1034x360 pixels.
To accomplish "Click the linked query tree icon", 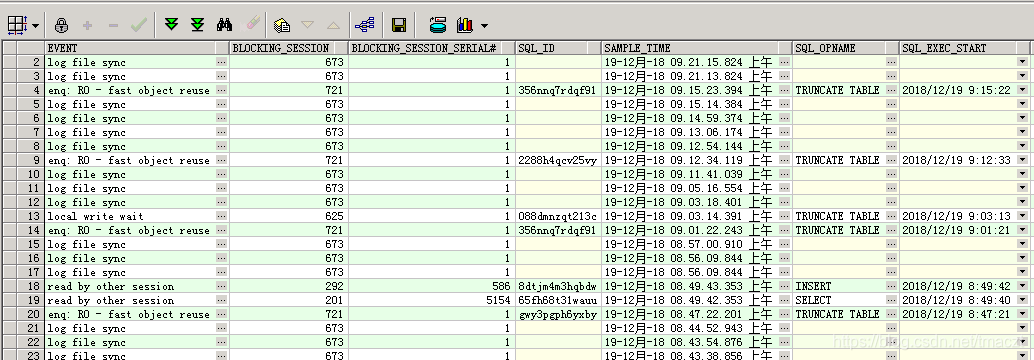I will [x=365, y=25].
